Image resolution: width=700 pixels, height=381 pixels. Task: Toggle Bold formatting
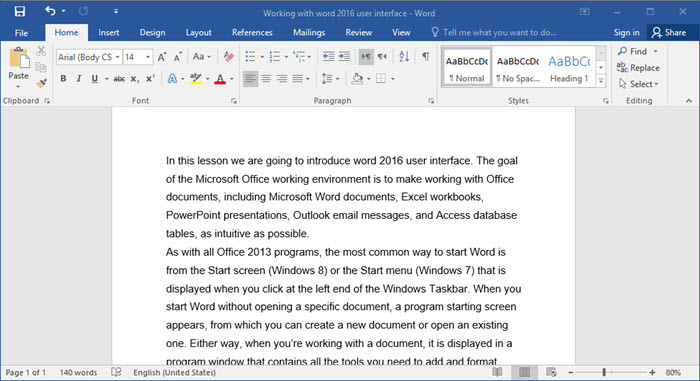[x=63, y=79]
